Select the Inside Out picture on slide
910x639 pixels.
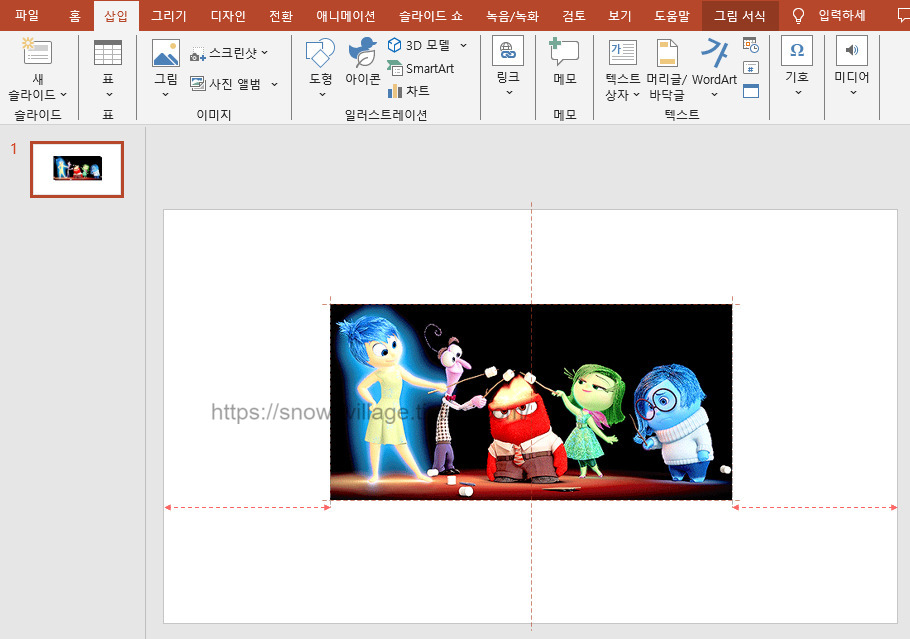click(531, 402)
